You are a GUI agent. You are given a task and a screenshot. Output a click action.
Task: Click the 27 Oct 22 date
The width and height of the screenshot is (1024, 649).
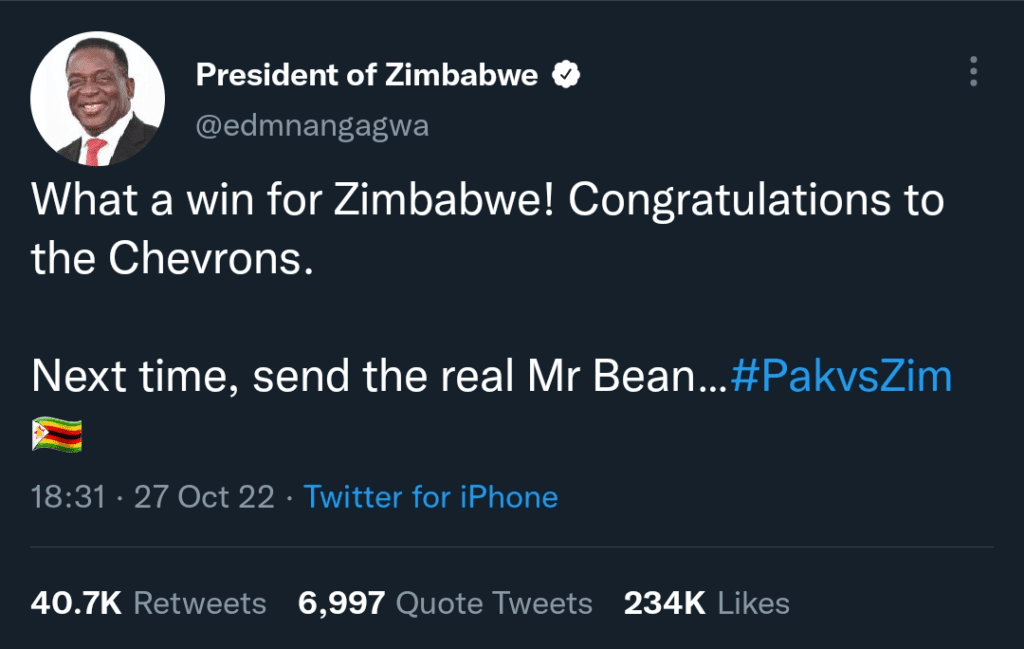point(204,496)
